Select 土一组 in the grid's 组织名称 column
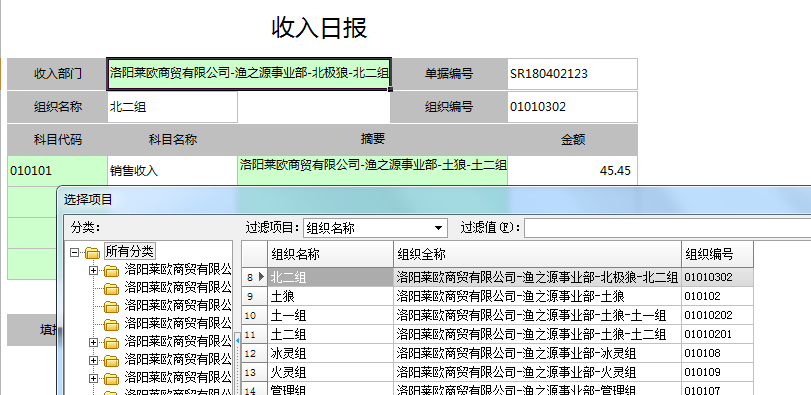The height and width of the screenshot is (395, 811). 331,315
